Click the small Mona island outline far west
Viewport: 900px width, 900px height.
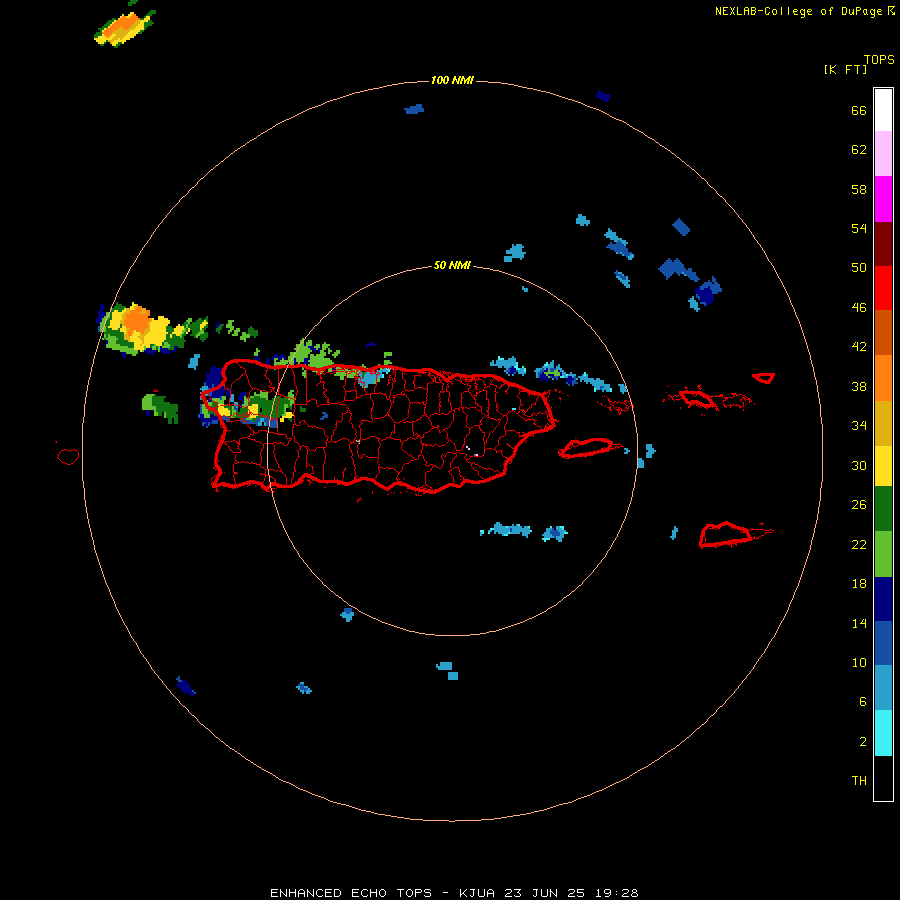[x=68, y=456]
